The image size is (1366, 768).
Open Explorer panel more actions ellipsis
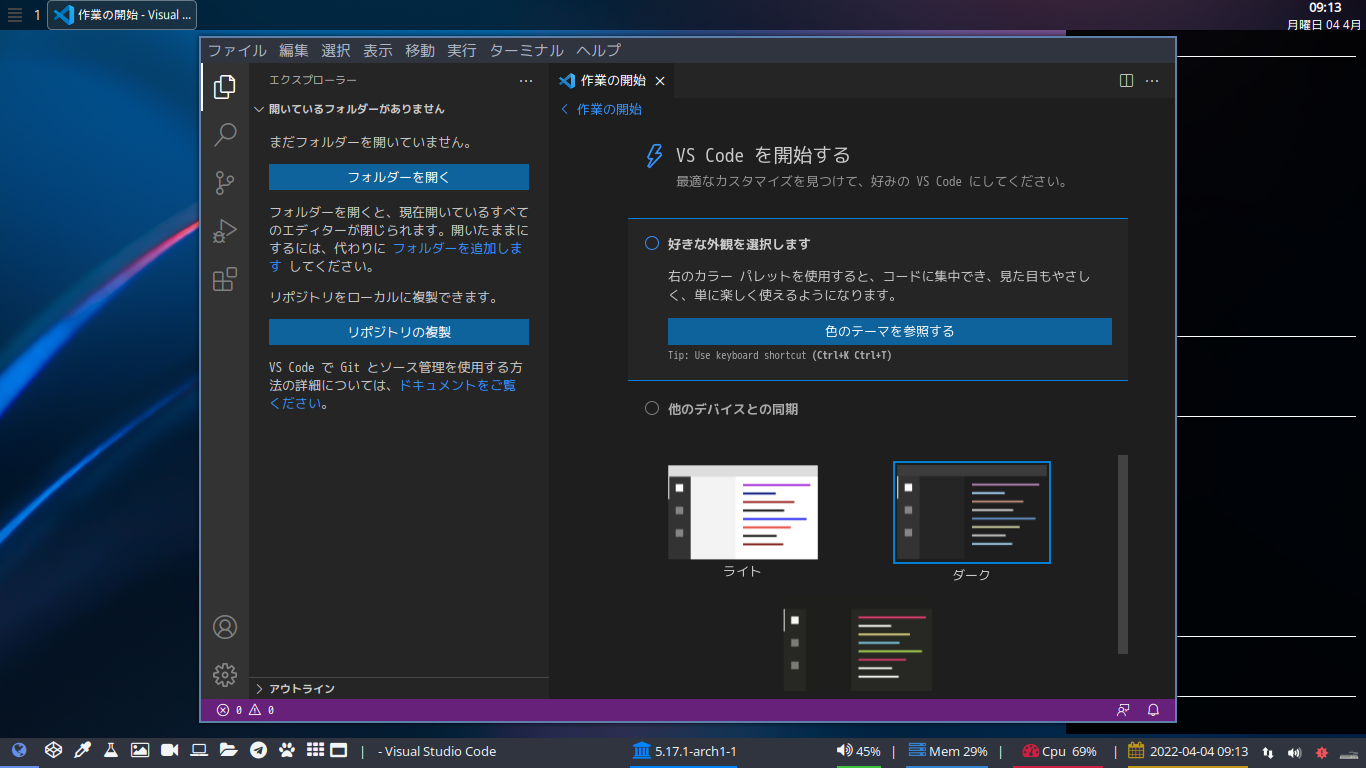(x=526, y=81)
